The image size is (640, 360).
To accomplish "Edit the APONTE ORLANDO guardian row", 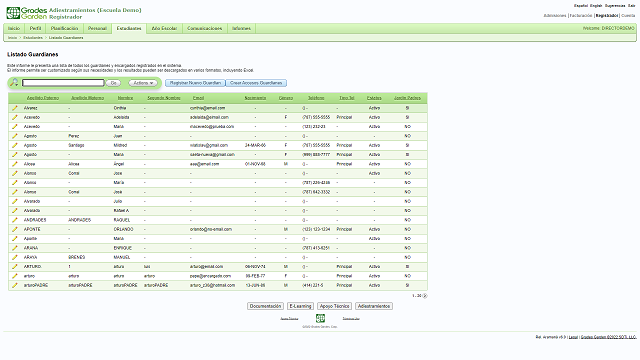I will click(x=15, y=229).
